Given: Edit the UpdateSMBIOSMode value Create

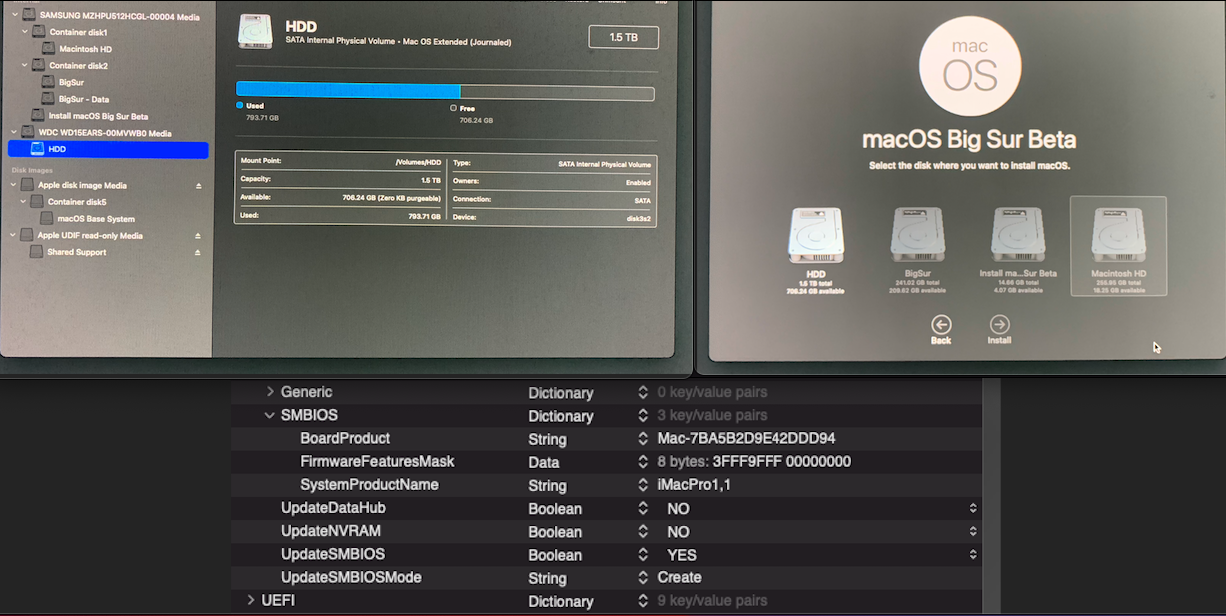Looking at the screenshot, I should pos(679,577).
